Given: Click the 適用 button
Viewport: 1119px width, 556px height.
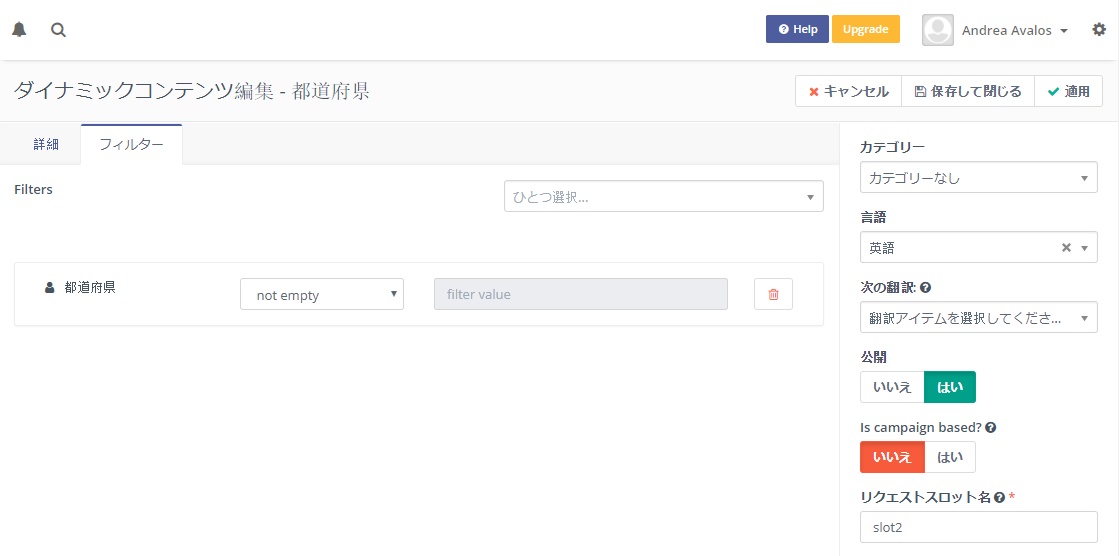Looking at the screenshot, I should (1068, 91).
